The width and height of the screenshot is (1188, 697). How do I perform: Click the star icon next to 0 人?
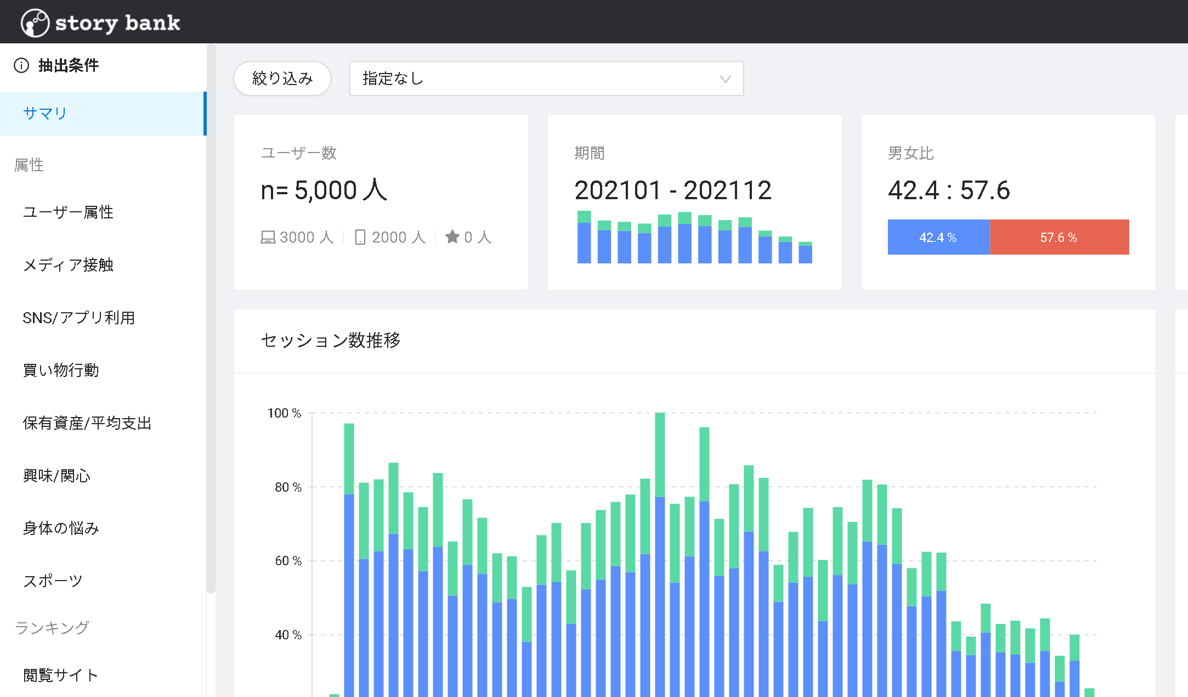coord(452,237)
